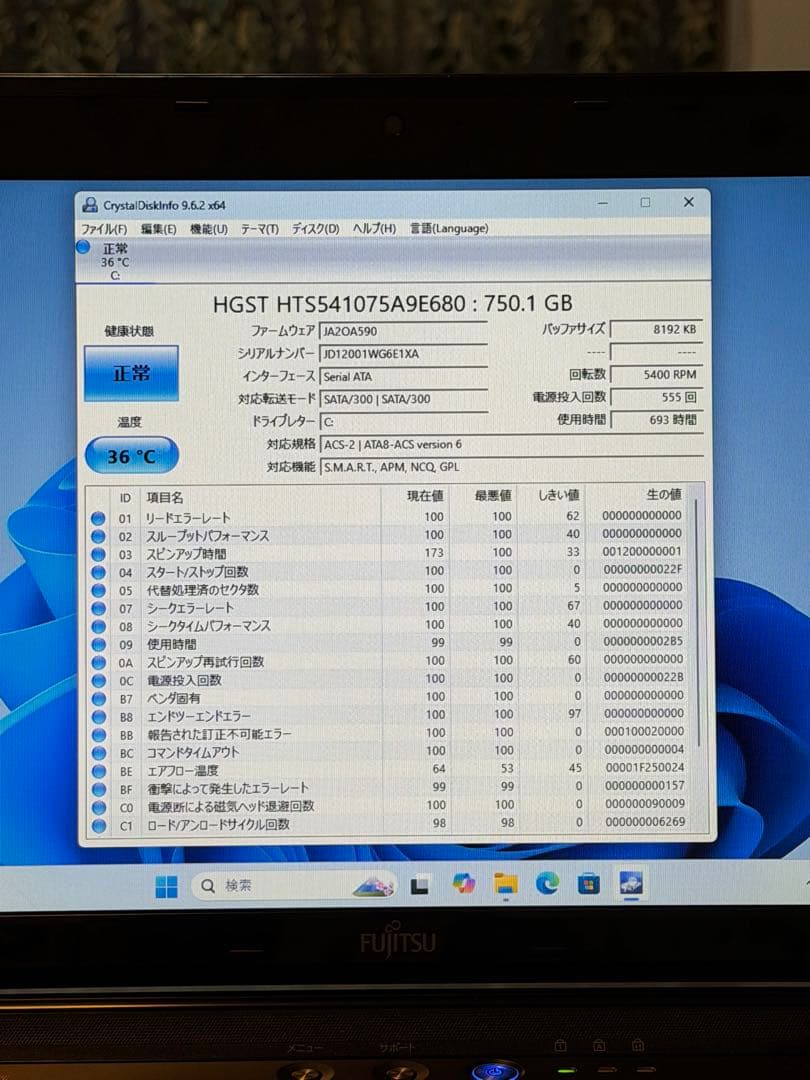Click the 36 °C temperature button
Viewport: 810px width, 1080px height.
tap(132, 456)
